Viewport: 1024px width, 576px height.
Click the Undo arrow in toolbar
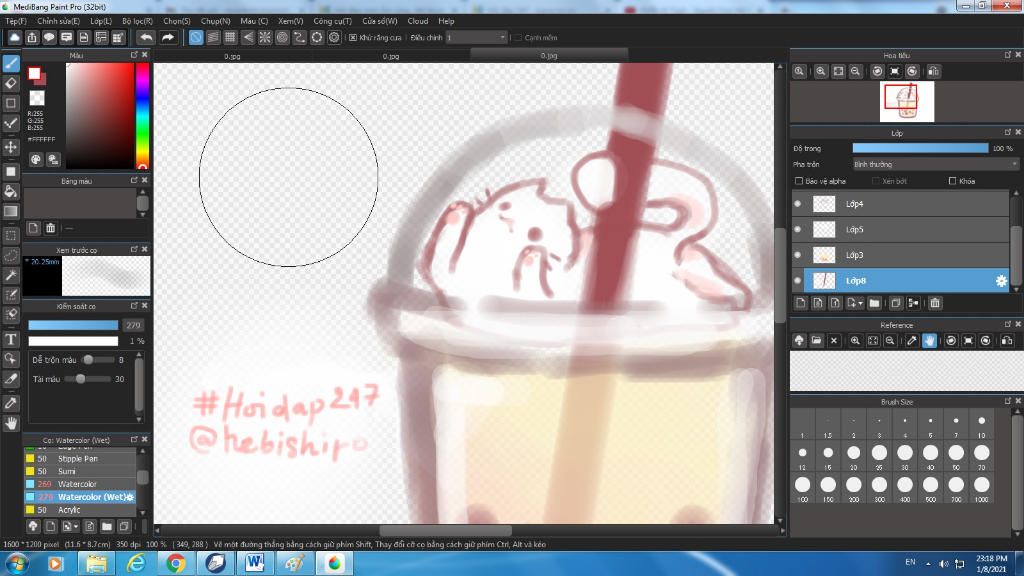pos(146,37)
